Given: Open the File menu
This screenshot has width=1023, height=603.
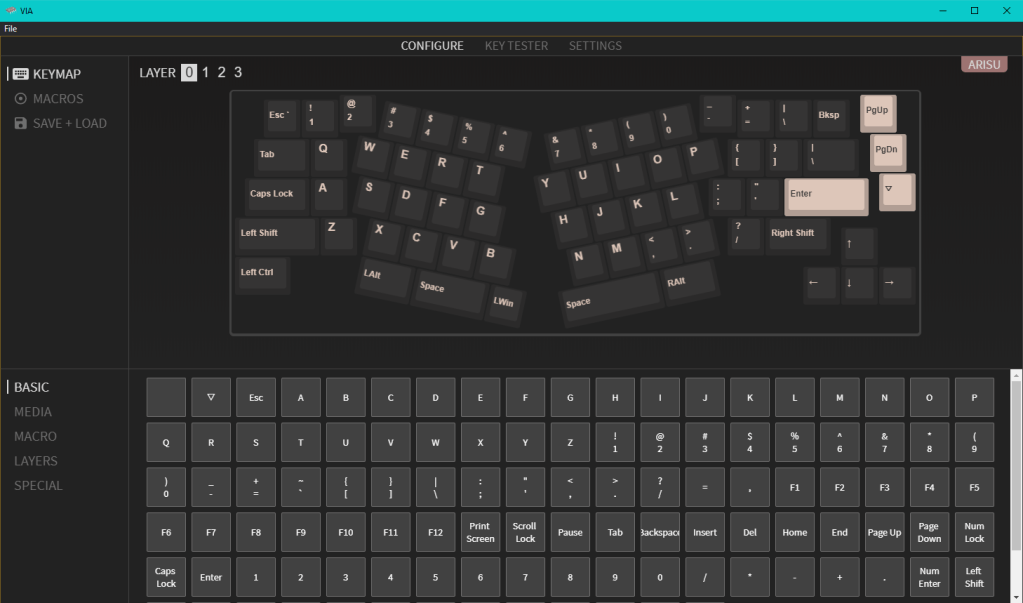Looking at the screenshot, I should [10, 28].
